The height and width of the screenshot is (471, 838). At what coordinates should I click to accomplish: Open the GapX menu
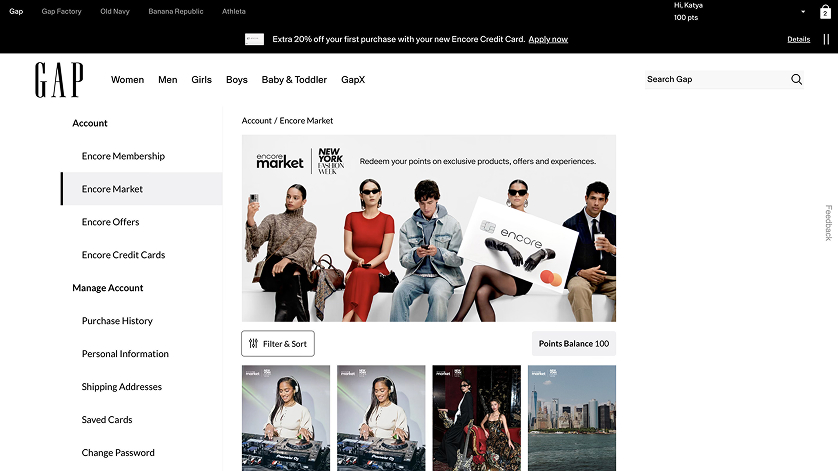(353, 80)
